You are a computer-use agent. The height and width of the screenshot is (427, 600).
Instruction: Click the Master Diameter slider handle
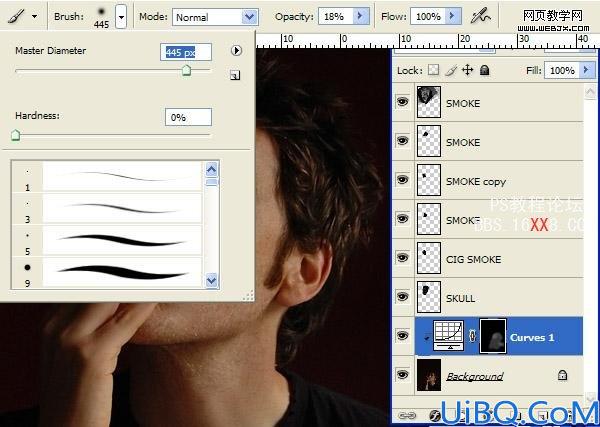(x=186, y=70)
